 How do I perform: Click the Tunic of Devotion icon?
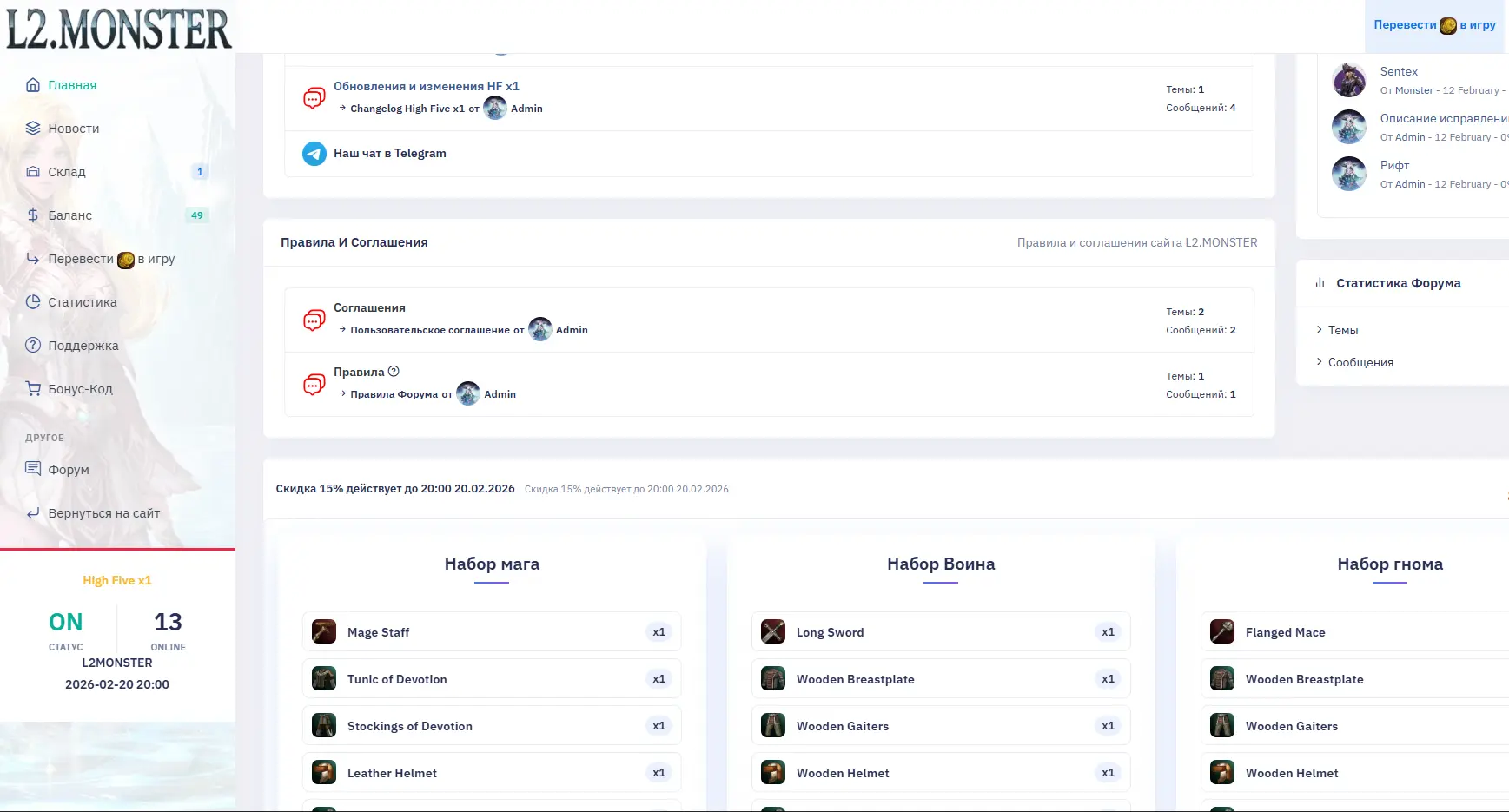point(324,678)
